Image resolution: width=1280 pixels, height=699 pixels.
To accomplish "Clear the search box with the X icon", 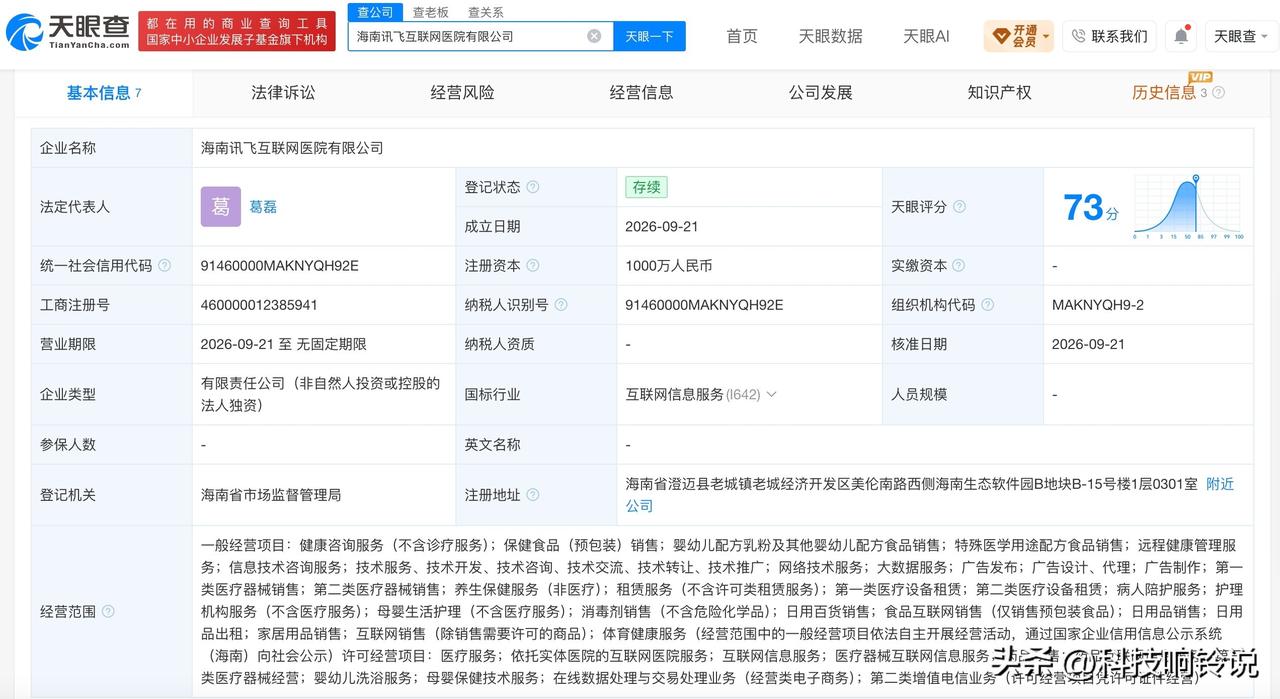I will pyautogui.click(x=594, y=36).
